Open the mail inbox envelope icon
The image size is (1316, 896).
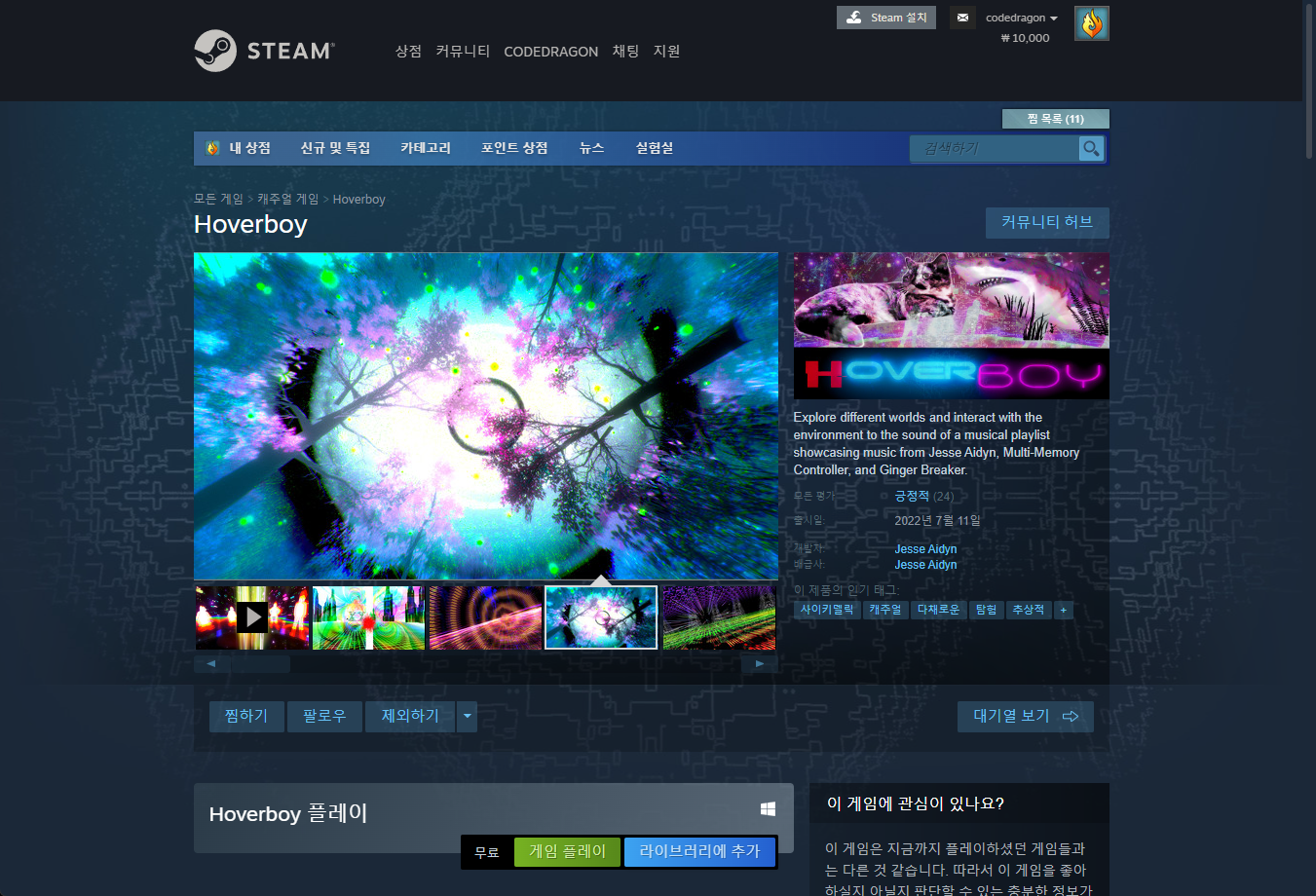click(x=962, y=18)
